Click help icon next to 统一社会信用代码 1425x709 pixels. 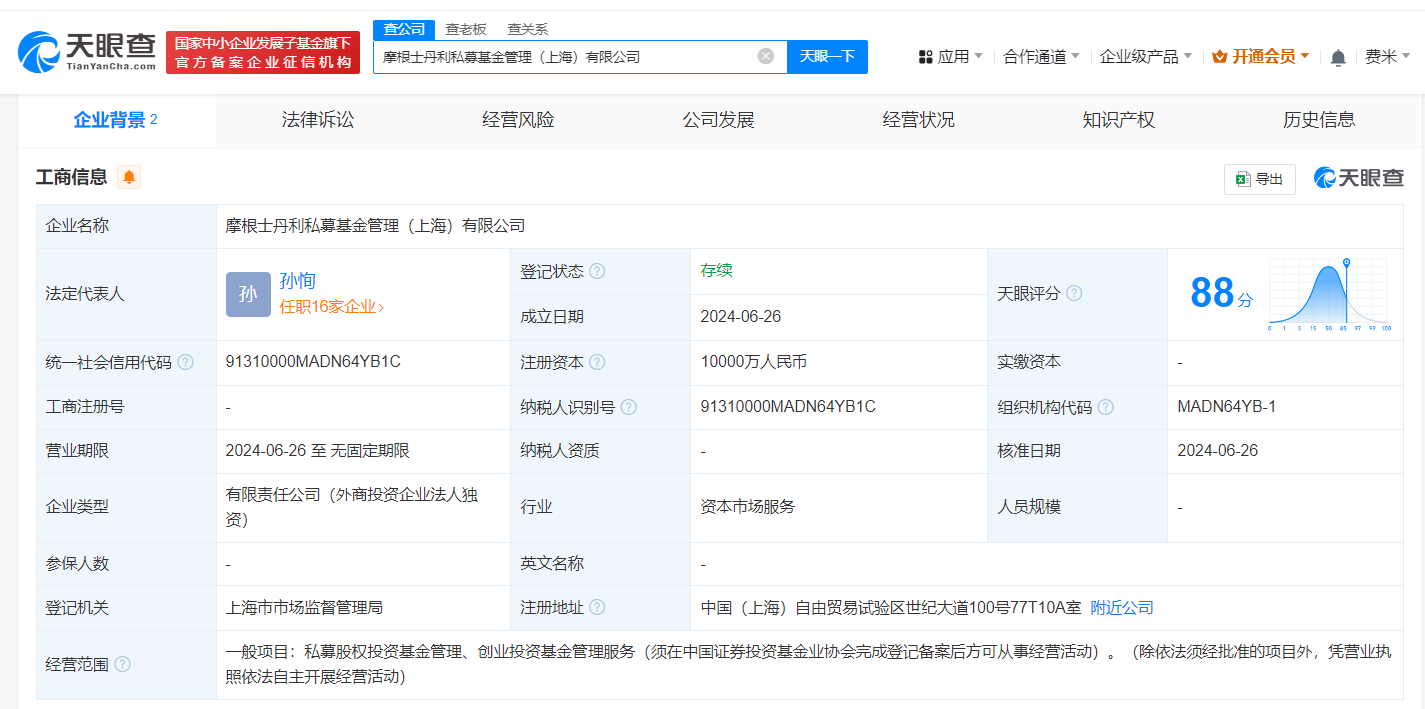(186, 362)
